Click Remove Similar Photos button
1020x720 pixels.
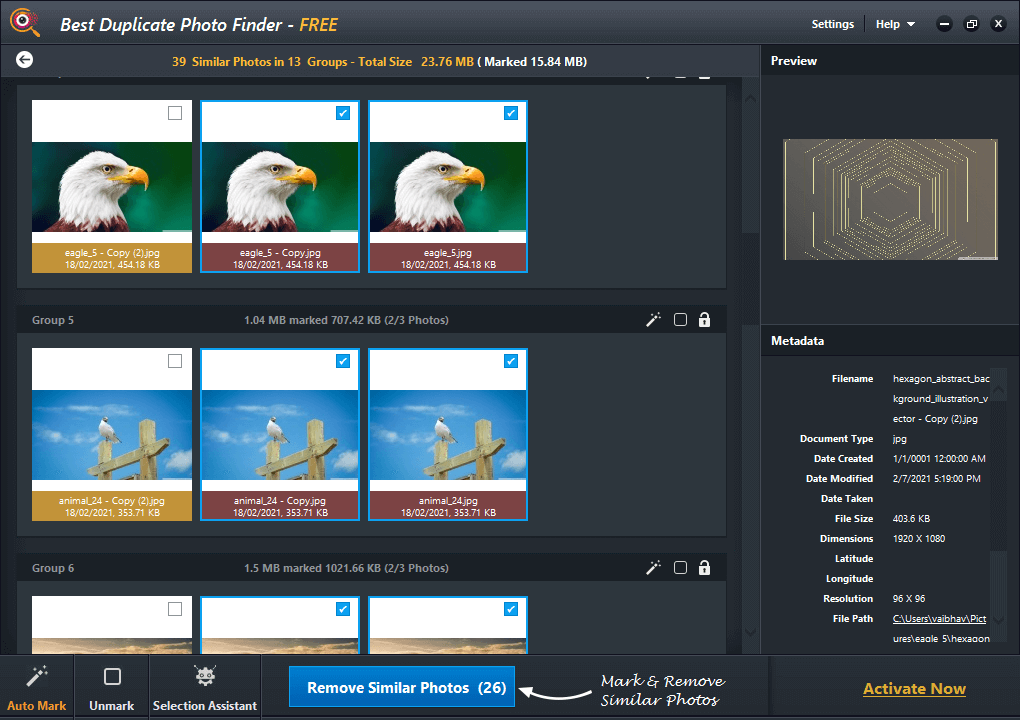tap(401, 687)
